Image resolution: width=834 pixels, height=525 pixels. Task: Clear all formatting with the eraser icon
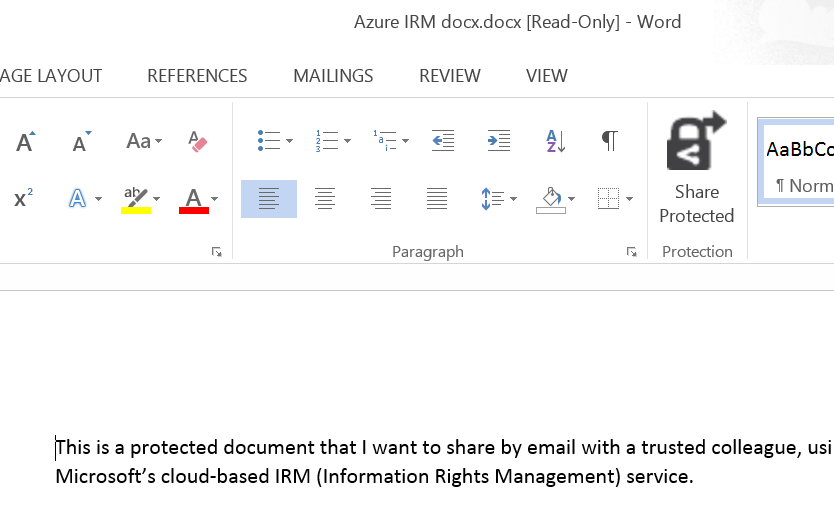(x=197, y=141)
